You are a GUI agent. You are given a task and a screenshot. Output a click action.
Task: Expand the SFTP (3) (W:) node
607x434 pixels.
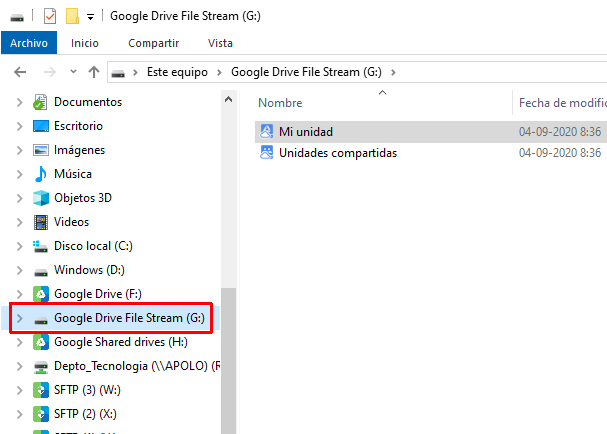tap(20, 390)
